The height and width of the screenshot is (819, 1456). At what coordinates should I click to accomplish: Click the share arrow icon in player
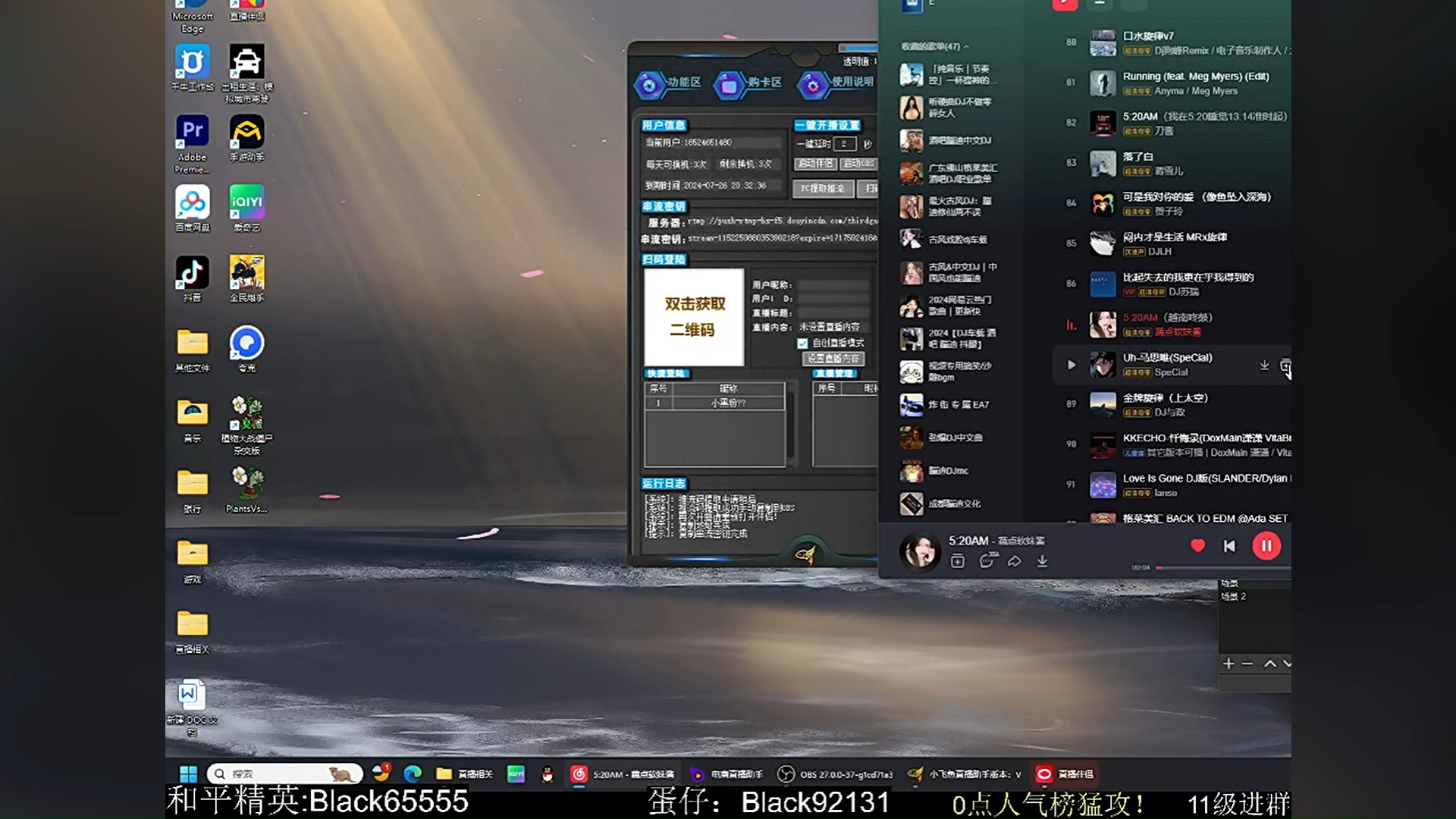click(1014, 561)
